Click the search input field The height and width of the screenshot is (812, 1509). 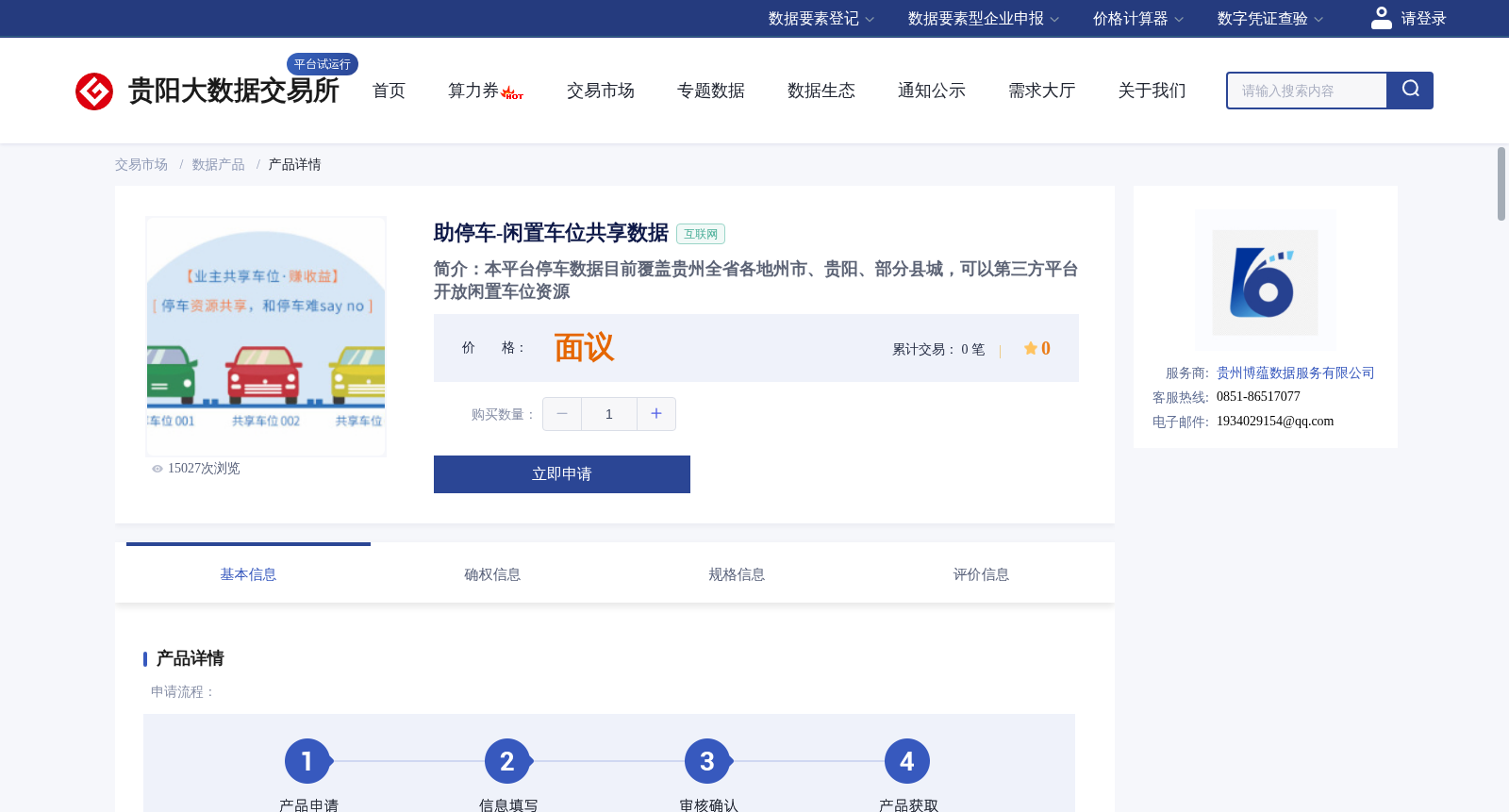point(1307,91)
